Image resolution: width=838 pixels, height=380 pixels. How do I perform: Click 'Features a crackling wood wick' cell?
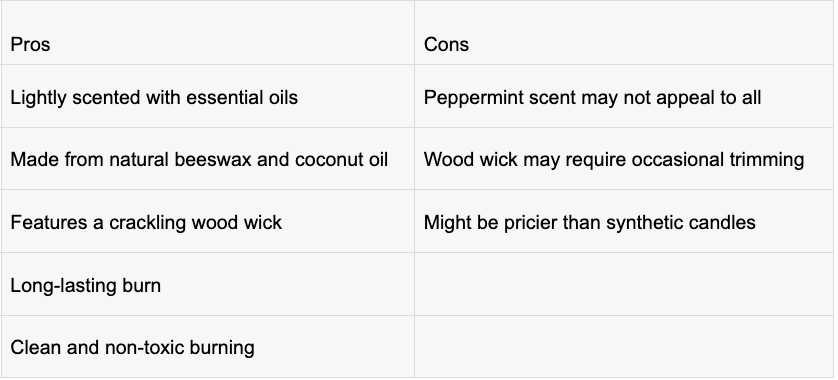207,221
